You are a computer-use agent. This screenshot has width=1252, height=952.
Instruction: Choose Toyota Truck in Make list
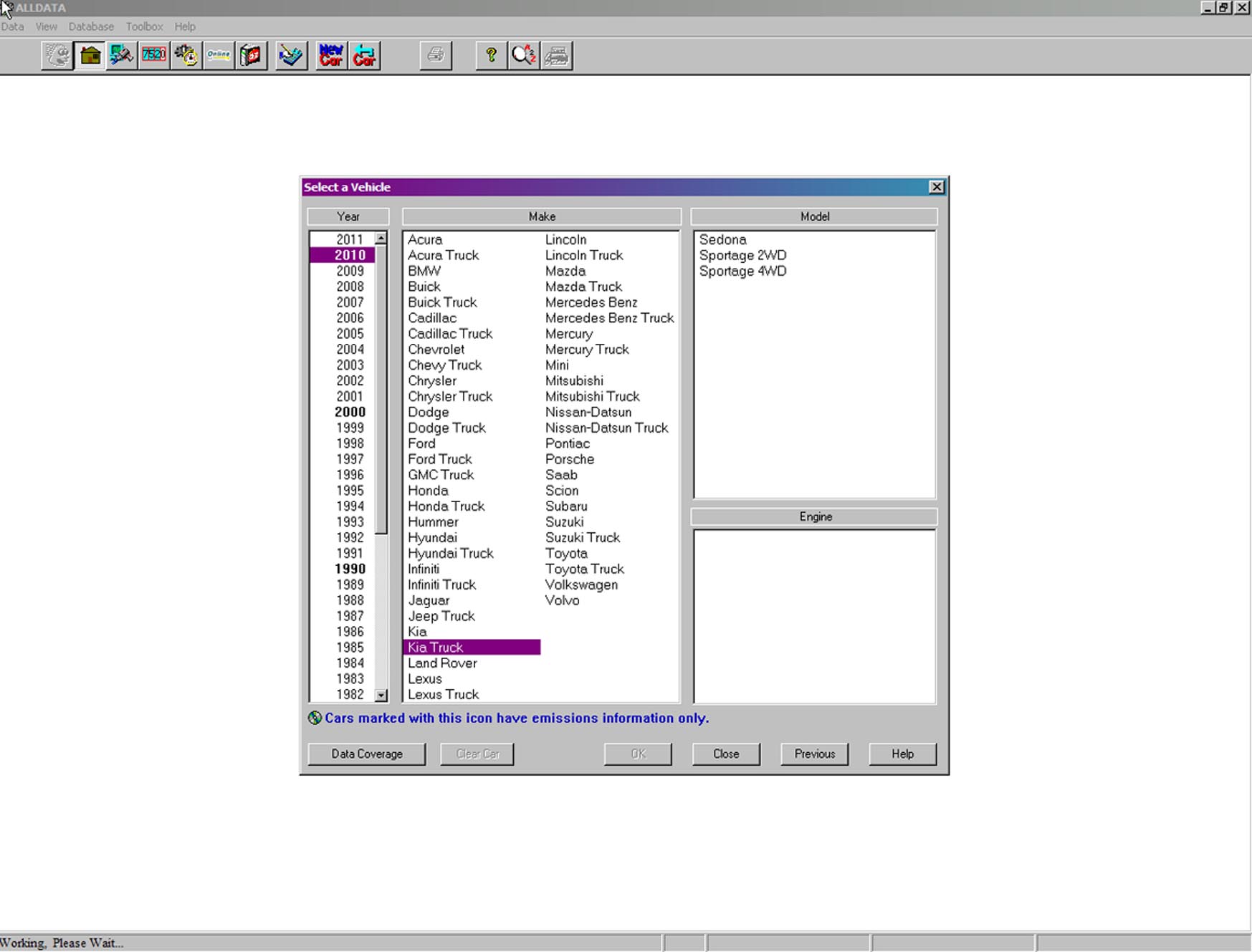584,569
